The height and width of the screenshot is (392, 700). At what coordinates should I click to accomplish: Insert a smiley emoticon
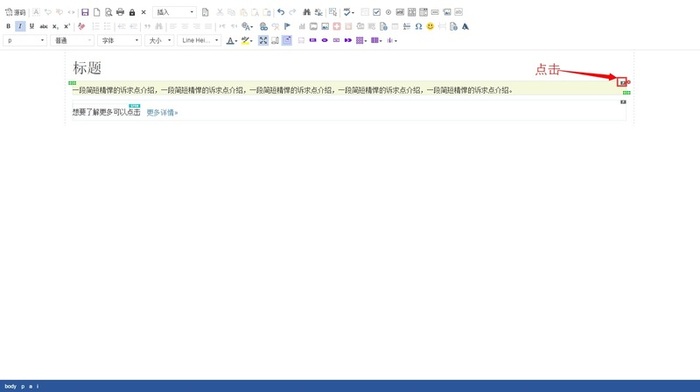430,26
